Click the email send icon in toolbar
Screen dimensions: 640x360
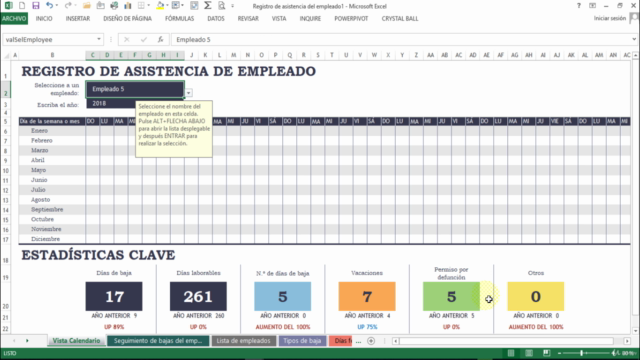(x=100, y=6)
